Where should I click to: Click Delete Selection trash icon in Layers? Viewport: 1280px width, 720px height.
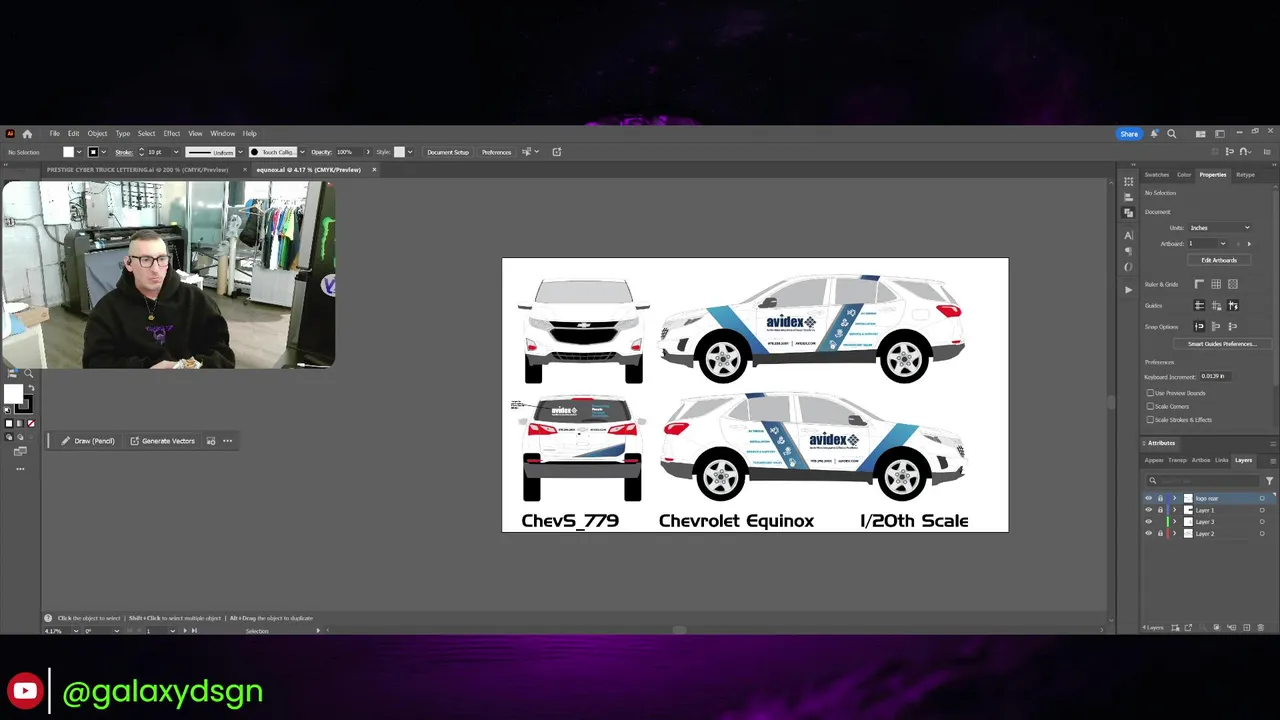1261,628
